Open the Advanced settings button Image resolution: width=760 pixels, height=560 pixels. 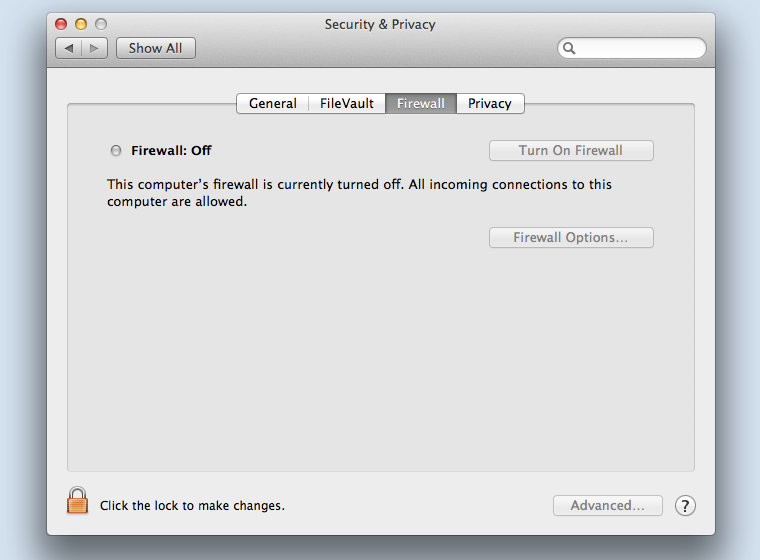click(607, 506)
